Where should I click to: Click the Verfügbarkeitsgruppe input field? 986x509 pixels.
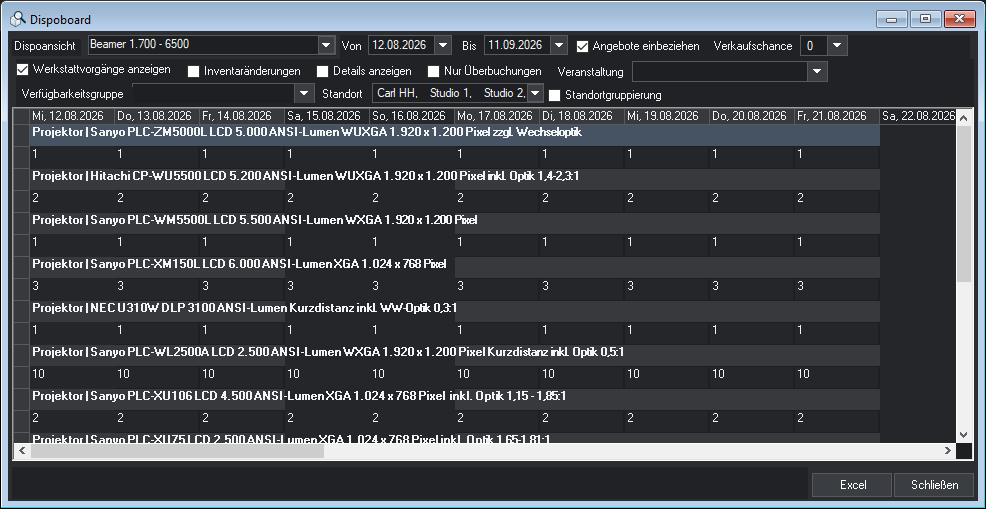tap(214, 94)
